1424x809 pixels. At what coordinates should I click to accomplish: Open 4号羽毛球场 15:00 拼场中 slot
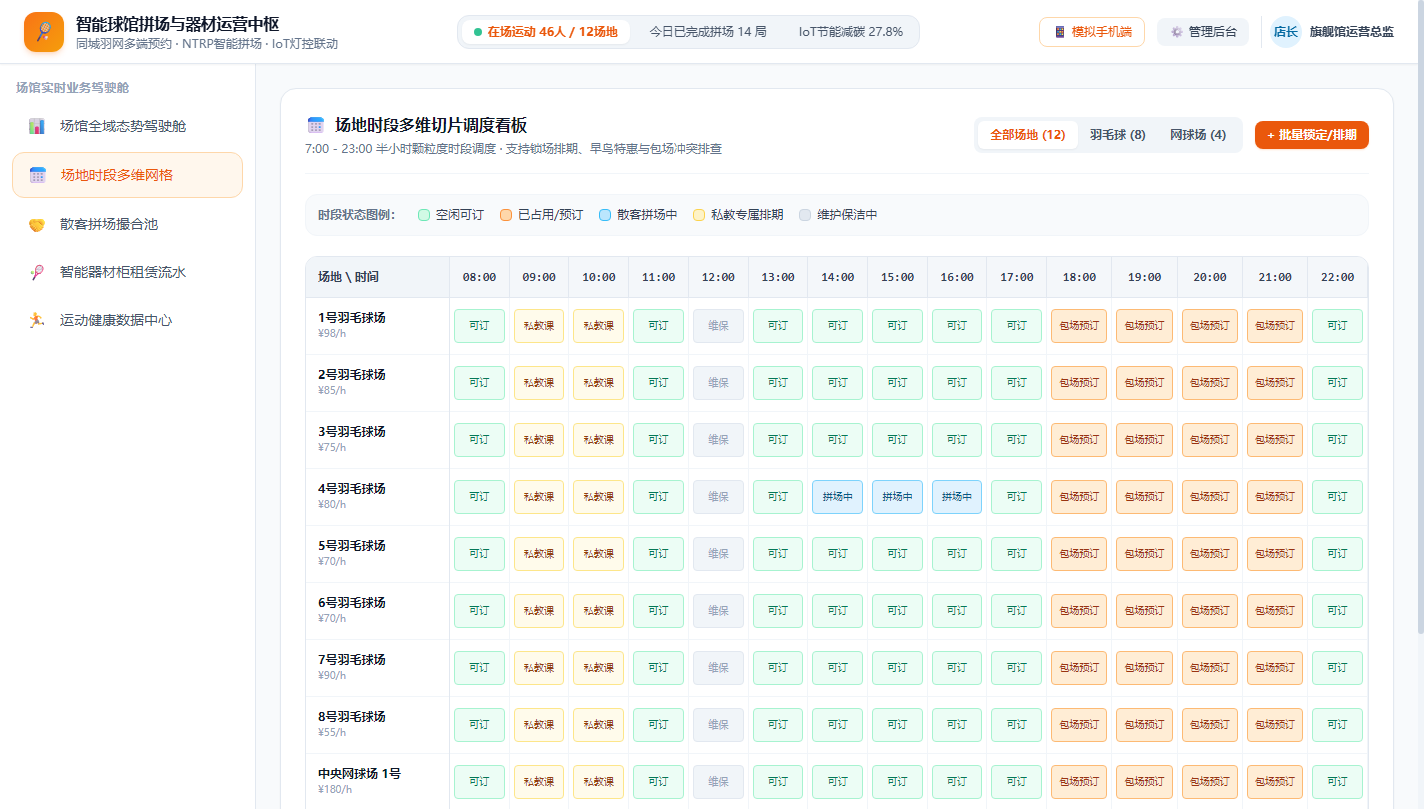click(x=897, y=497)
